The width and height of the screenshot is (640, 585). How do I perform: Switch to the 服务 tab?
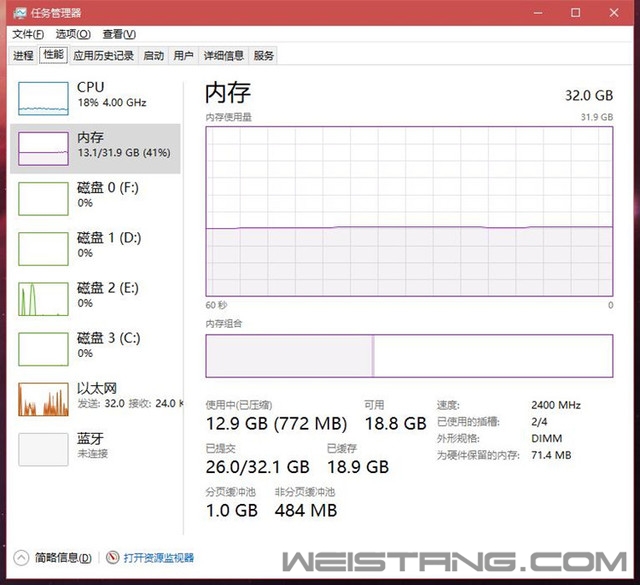point(263,55)
